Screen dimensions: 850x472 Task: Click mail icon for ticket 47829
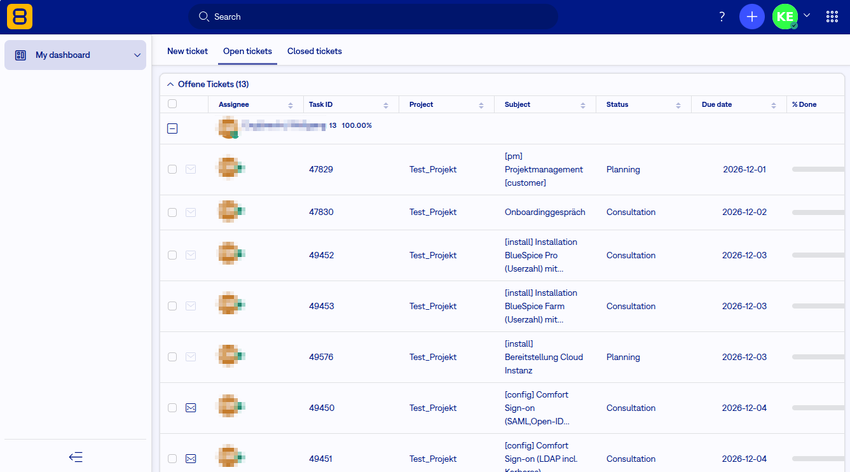[x=191, y=169]
